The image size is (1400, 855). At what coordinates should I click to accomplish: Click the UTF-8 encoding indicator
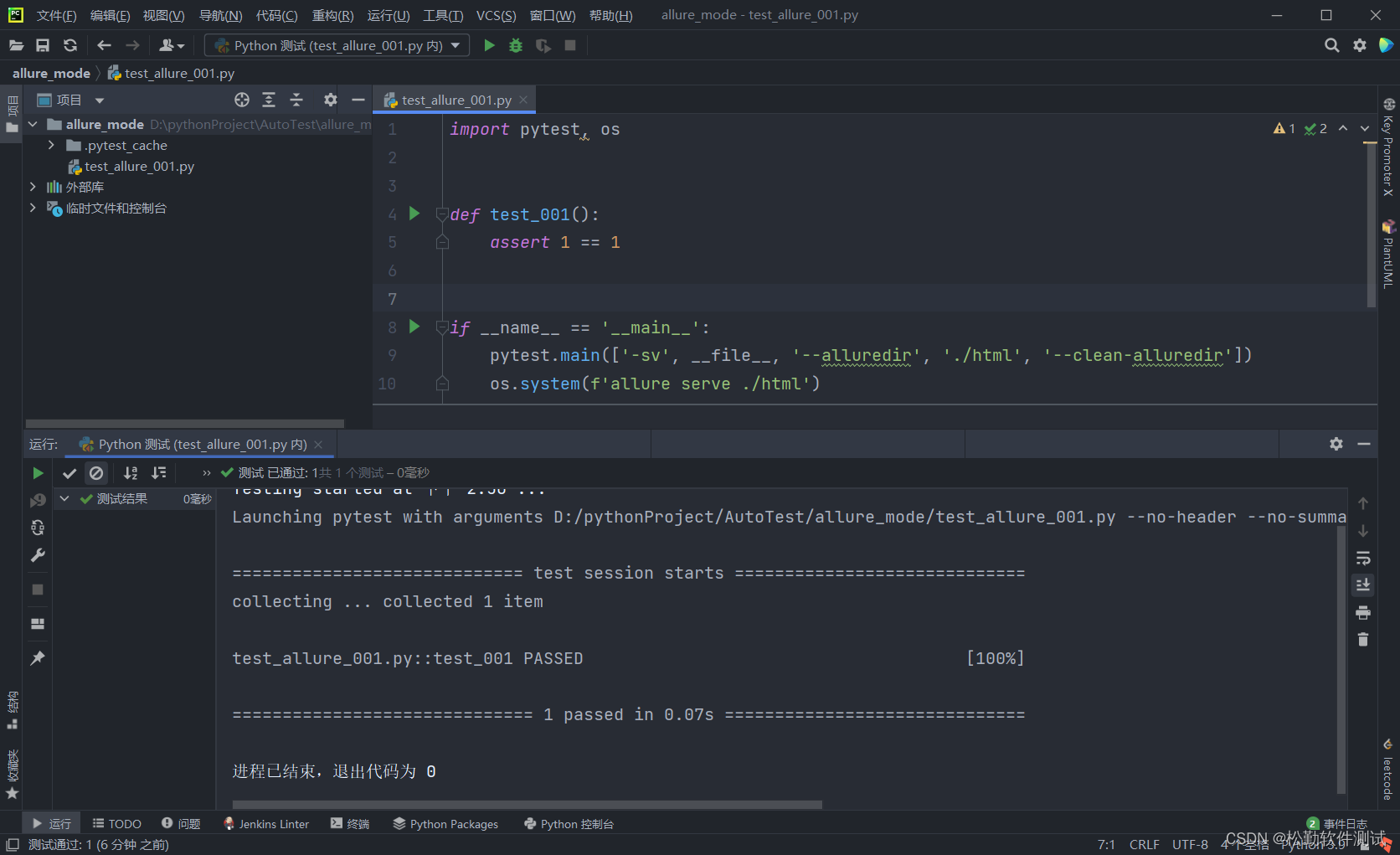pyautogui.click(x=1190, y=844)
